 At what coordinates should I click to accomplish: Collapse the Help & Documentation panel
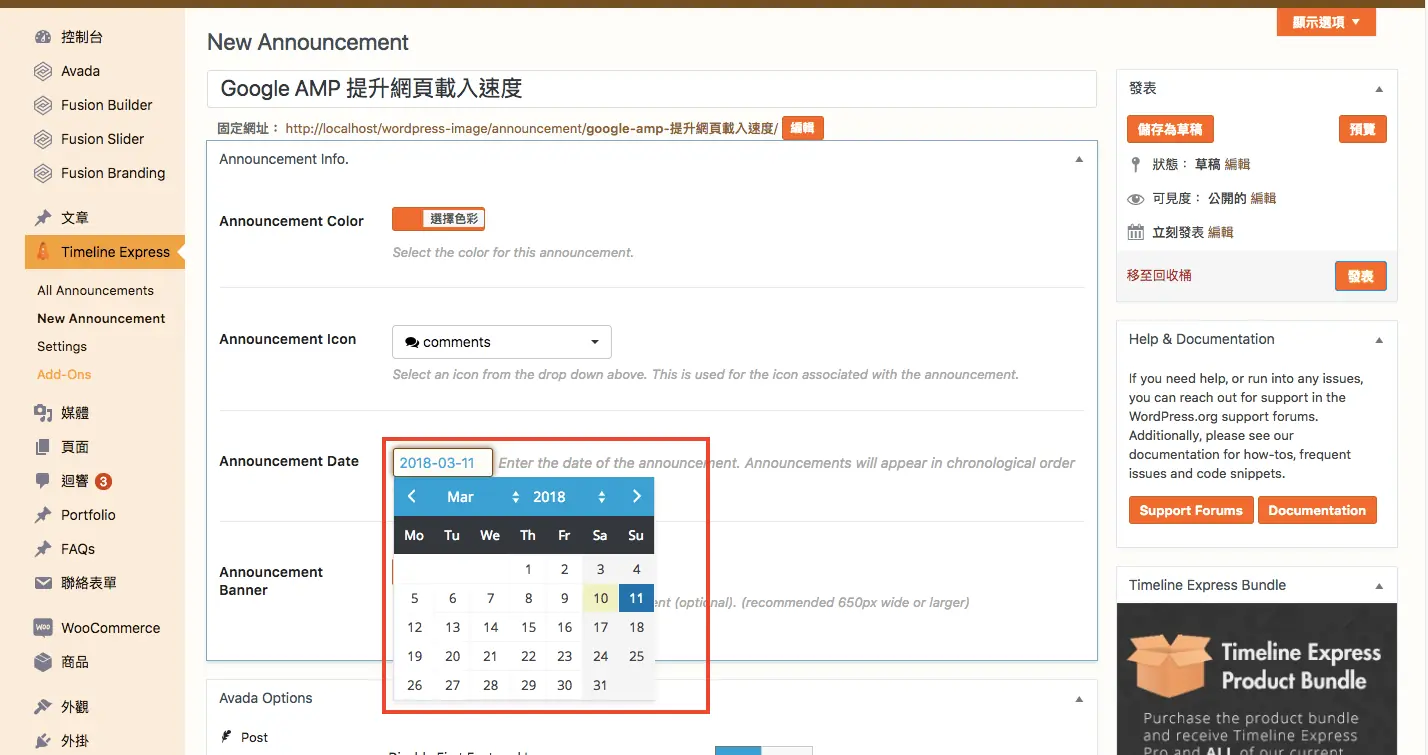click(x=1379, y=340)
